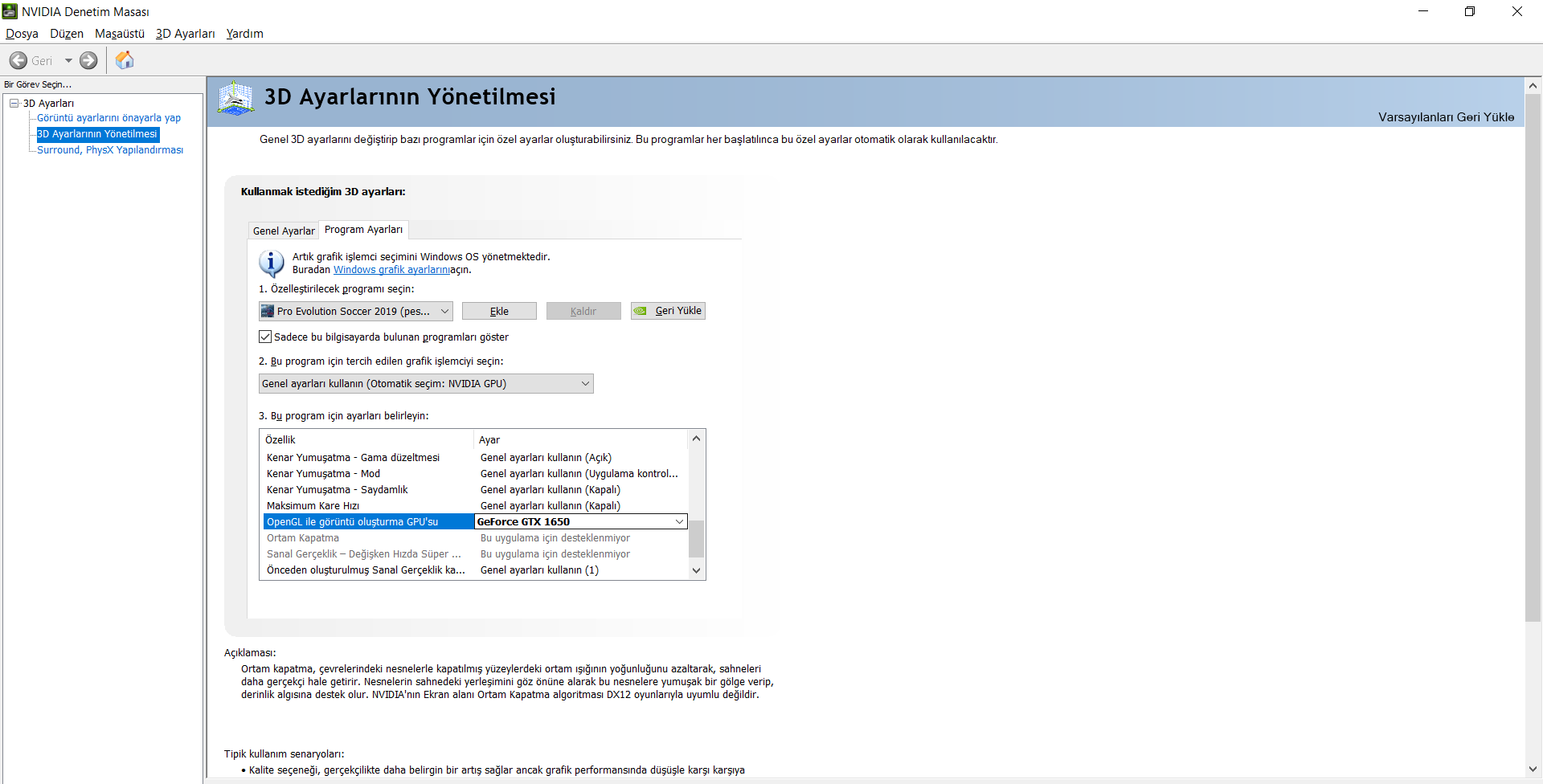Open the GeForce GTX 1650 setting dropdown
The height and width of the screenshot is (784, 1543).
(581, 521)
